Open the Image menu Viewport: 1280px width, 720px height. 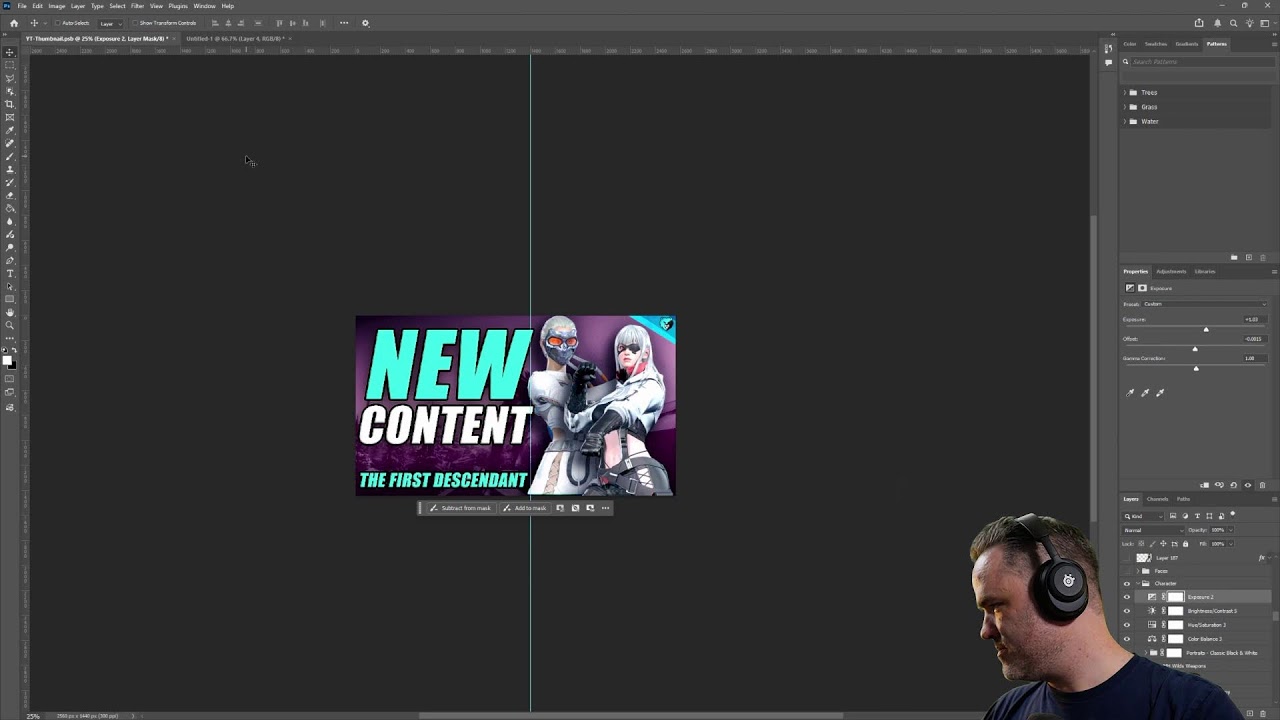tap(57, 6)
